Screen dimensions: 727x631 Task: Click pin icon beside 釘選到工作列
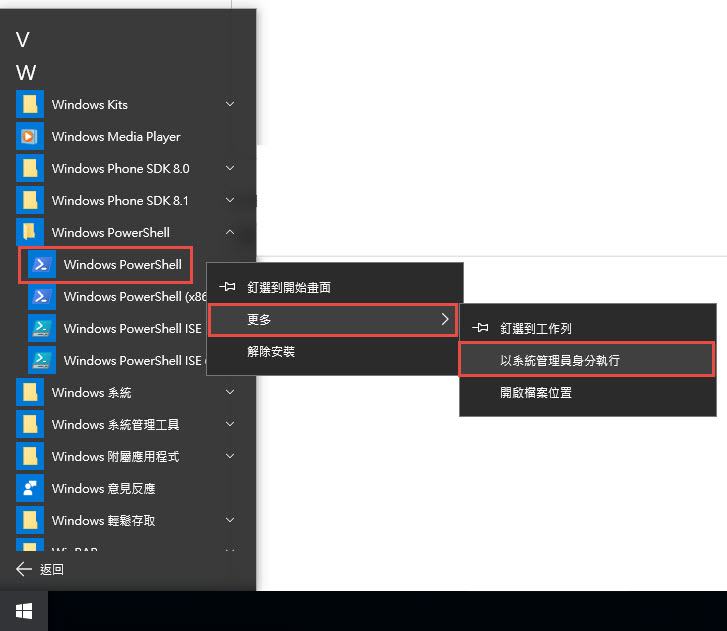480,328
